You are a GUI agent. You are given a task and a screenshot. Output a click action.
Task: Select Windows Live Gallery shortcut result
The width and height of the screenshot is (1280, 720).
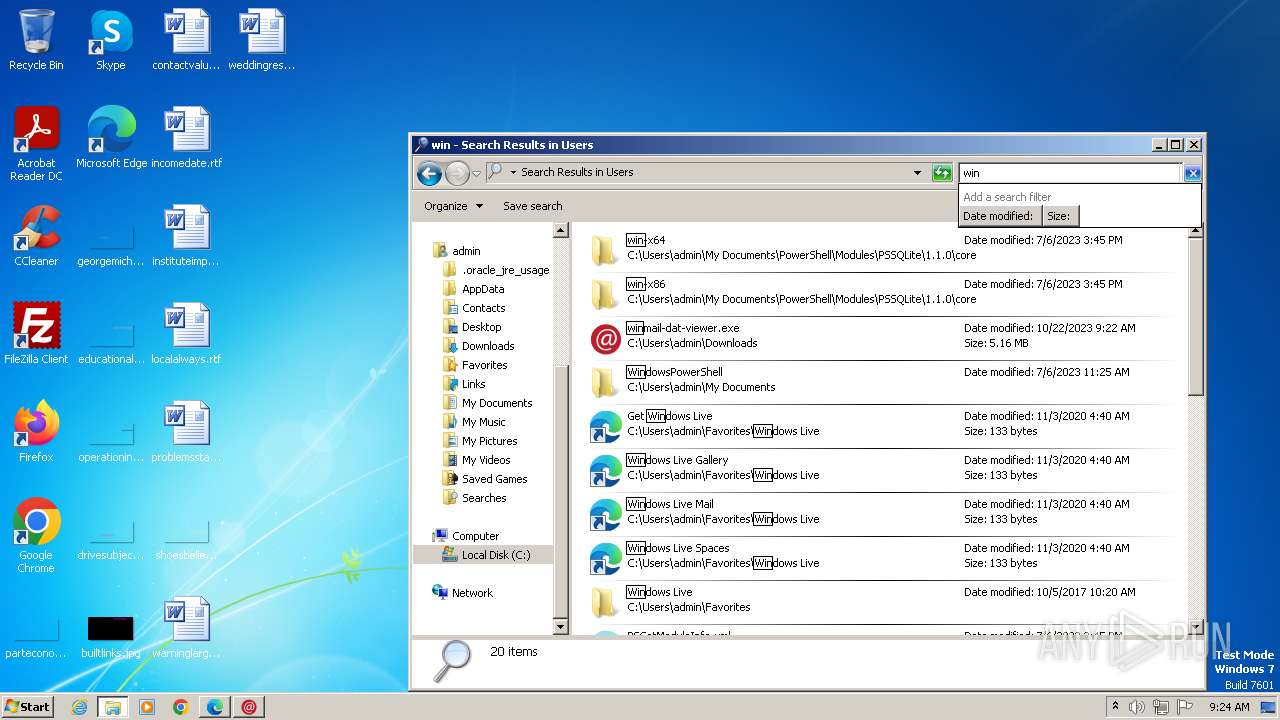(x=880, y=468)
